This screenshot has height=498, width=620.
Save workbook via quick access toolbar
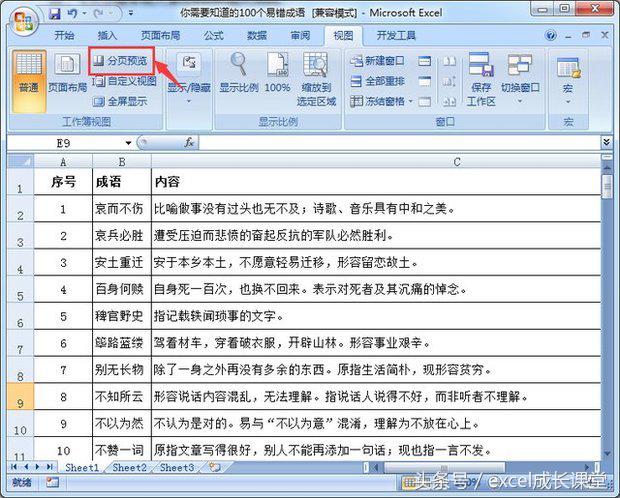click(x=54, y=14)
